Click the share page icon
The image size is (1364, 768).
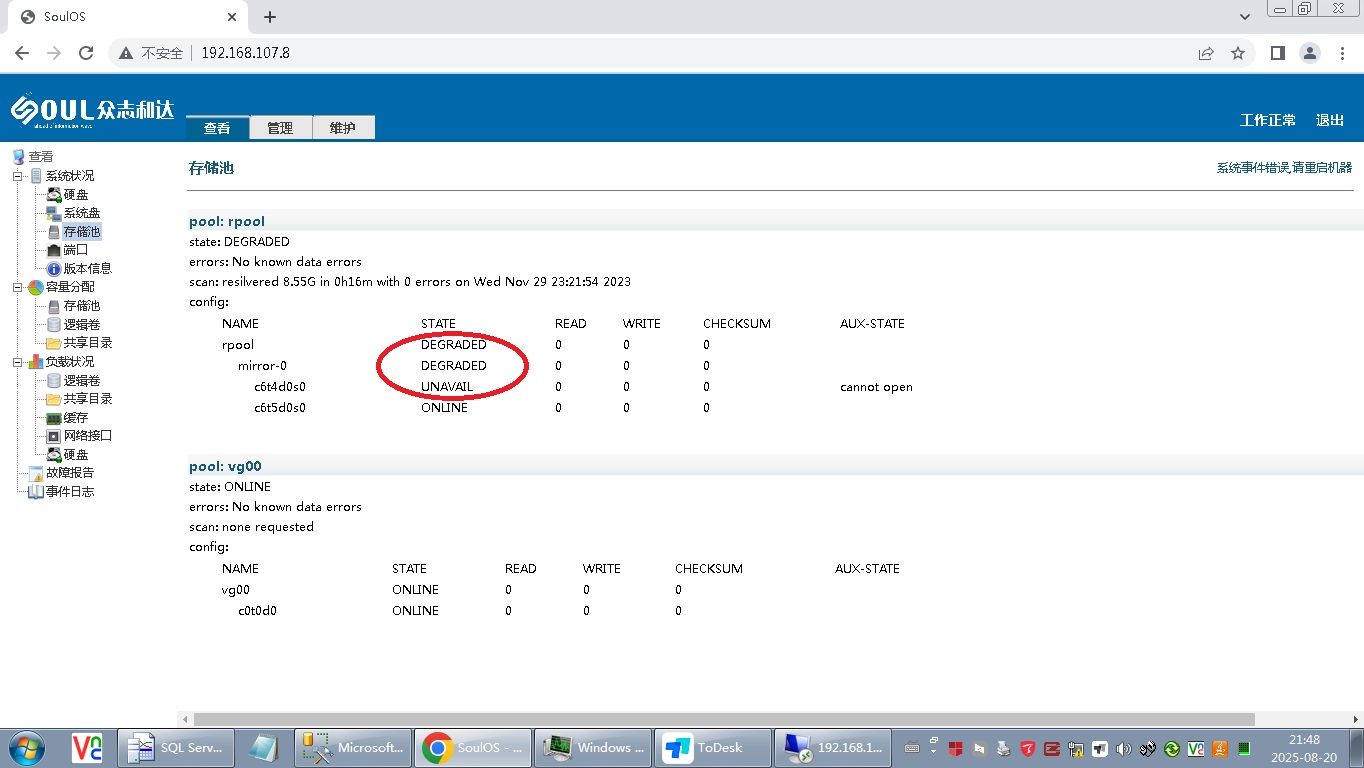point(1206,53)
